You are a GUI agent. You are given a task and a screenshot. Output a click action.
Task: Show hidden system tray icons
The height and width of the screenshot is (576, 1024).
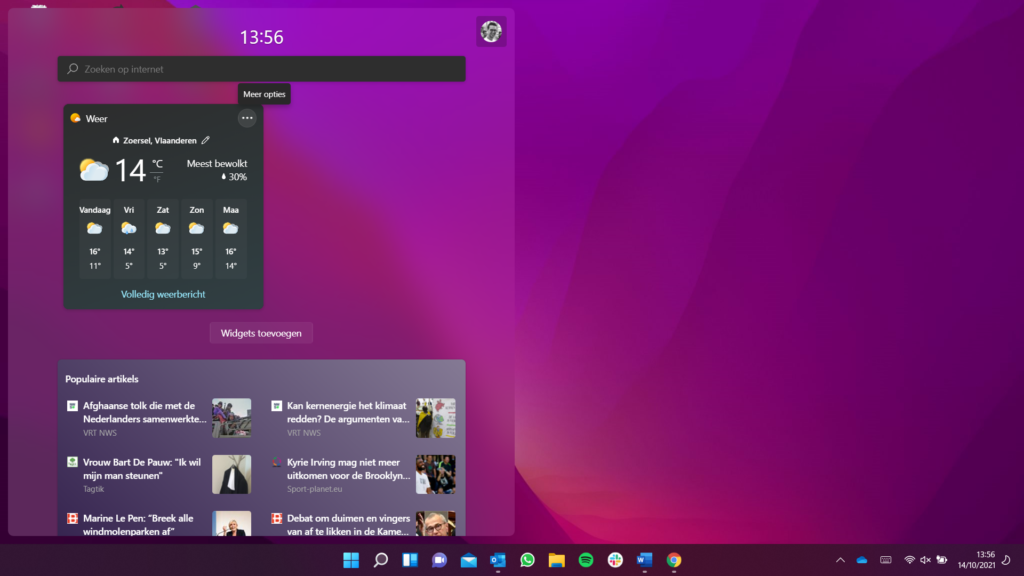point(840,560)
